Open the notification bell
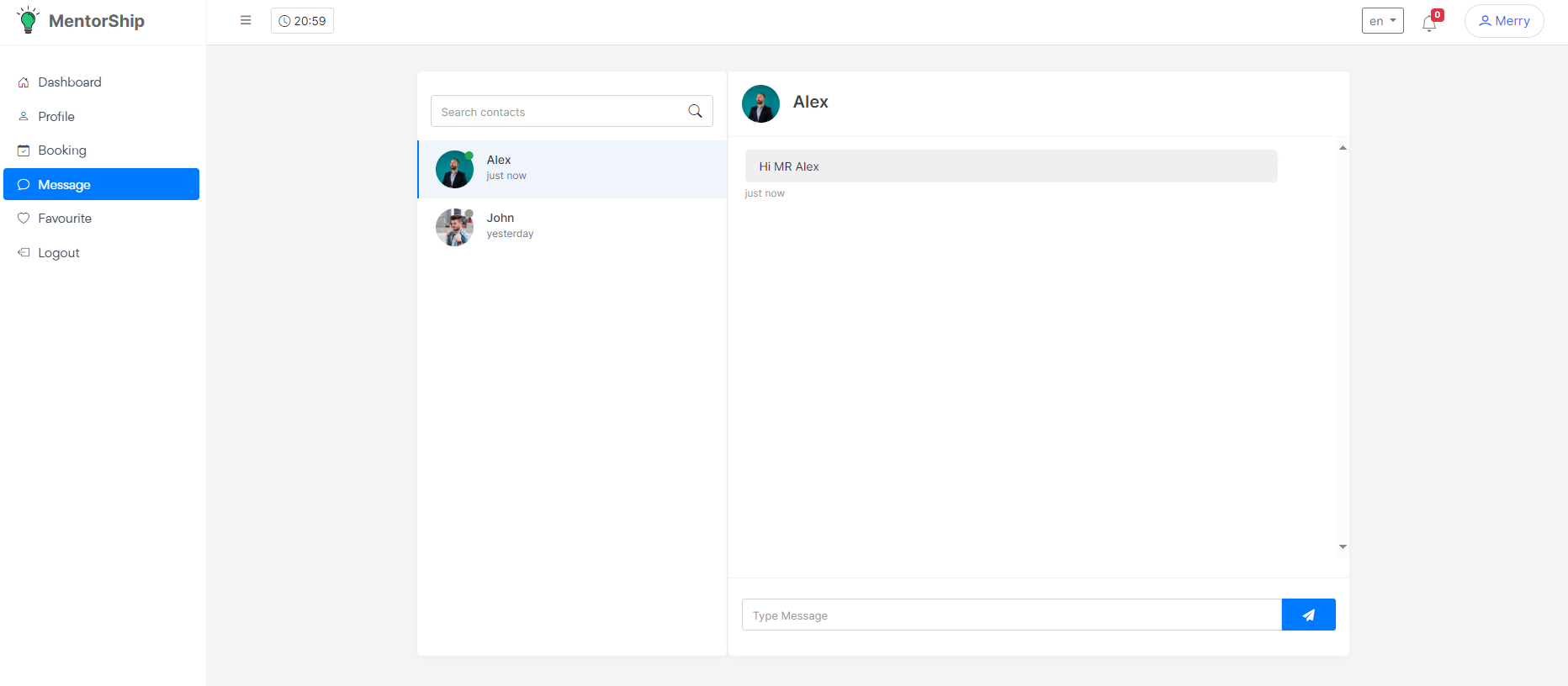Image resolution: width=1568 pixels, height=686 pixels. click(x=1429, y=23)
